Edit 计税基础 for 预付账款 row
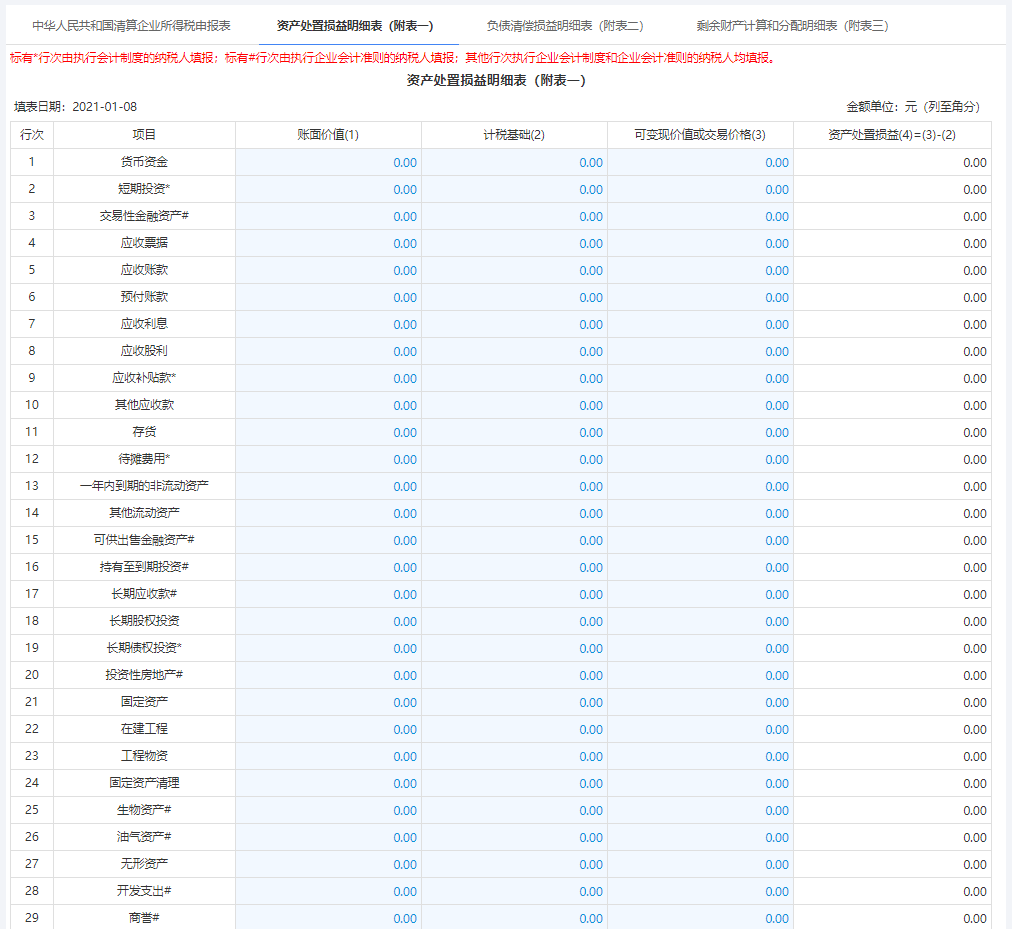This screenshot has width=1012, height=929. tap(514, 298)
